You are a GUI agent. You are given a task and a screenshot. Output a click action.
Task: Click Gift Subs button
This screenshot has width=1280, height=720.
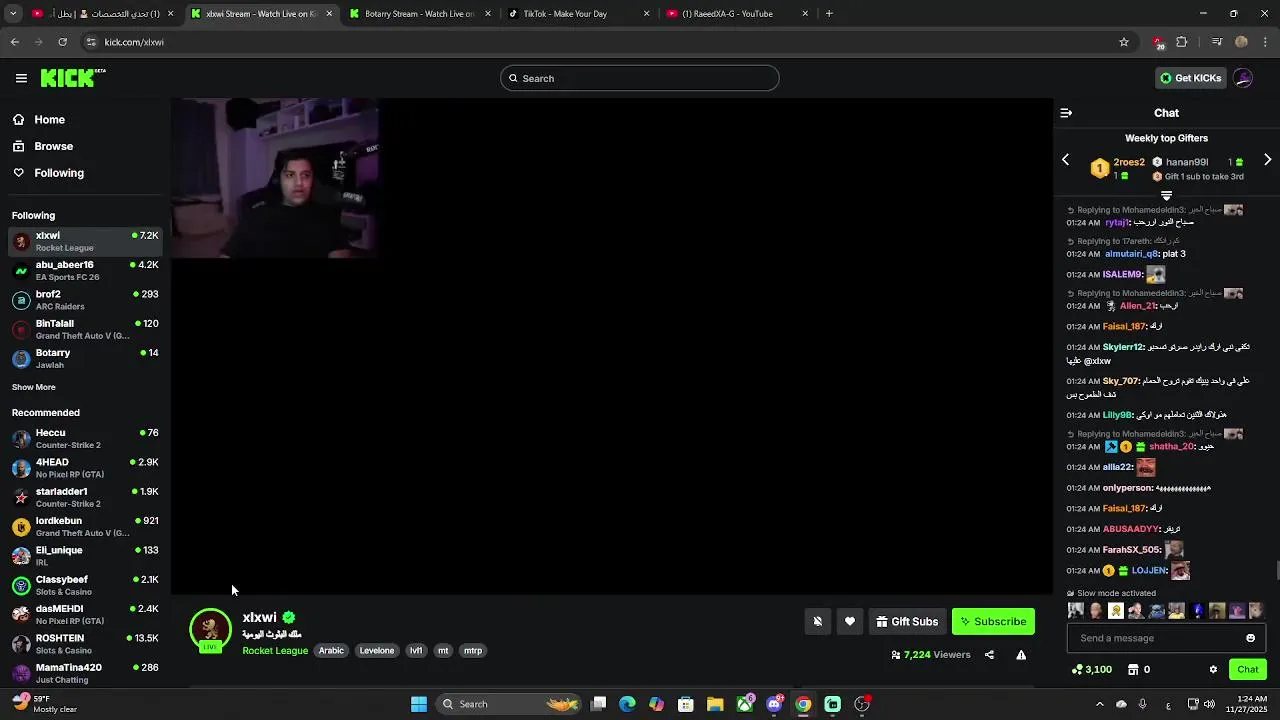tap(907, 622)
